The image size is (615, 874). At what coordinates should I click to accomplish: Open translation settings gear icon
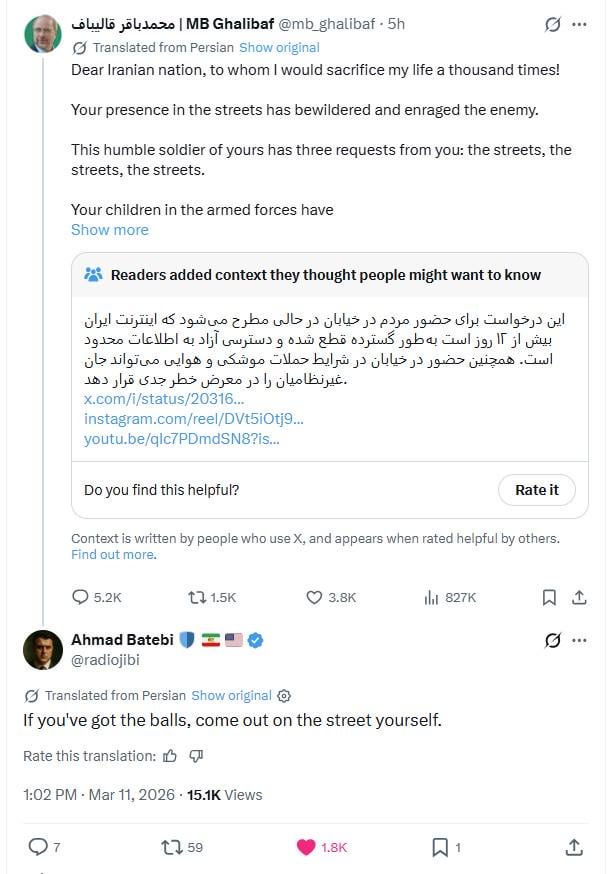point(284,696)
